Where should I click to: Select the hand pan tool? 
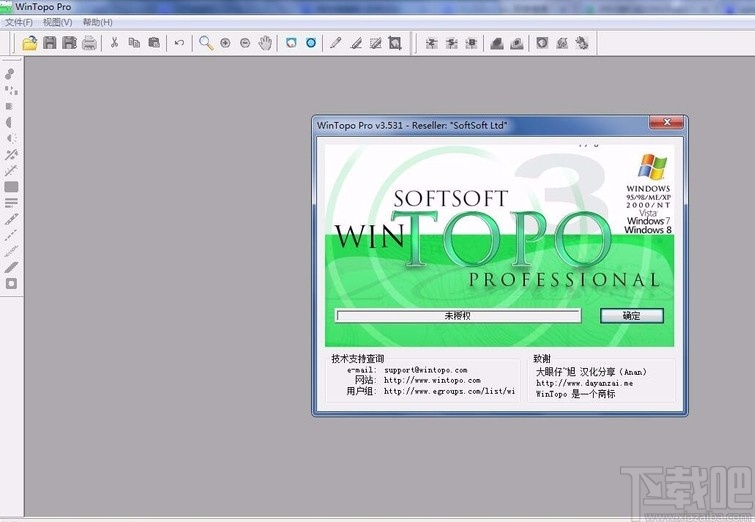tap(265, 43)
